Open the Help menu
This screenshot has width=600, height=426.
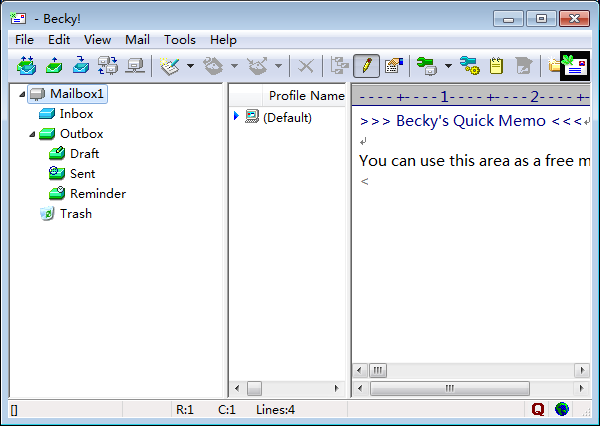223,40
